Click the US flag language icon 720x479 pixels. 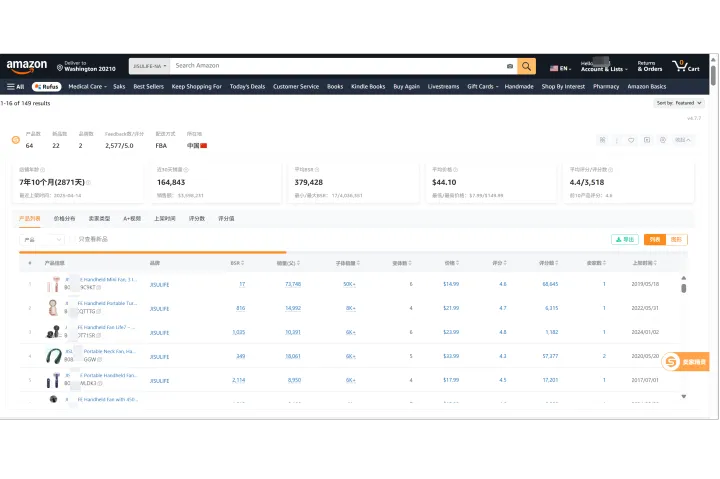click(554, 68)
